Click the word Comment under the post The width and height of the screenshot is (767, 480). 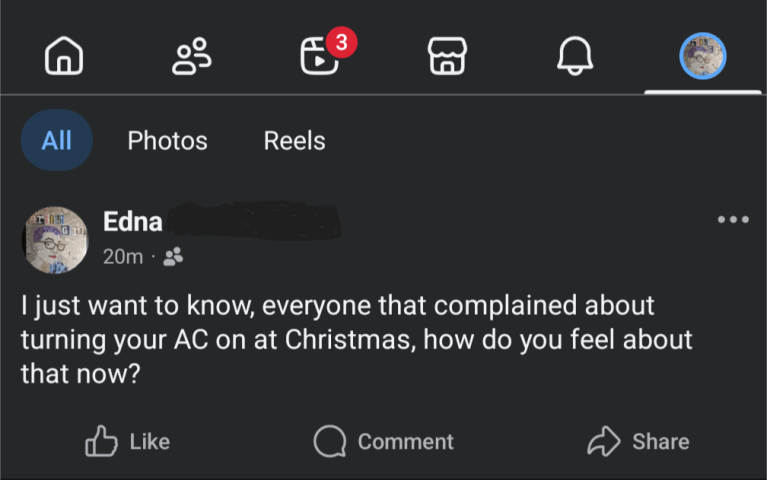[x=405, y=441]
